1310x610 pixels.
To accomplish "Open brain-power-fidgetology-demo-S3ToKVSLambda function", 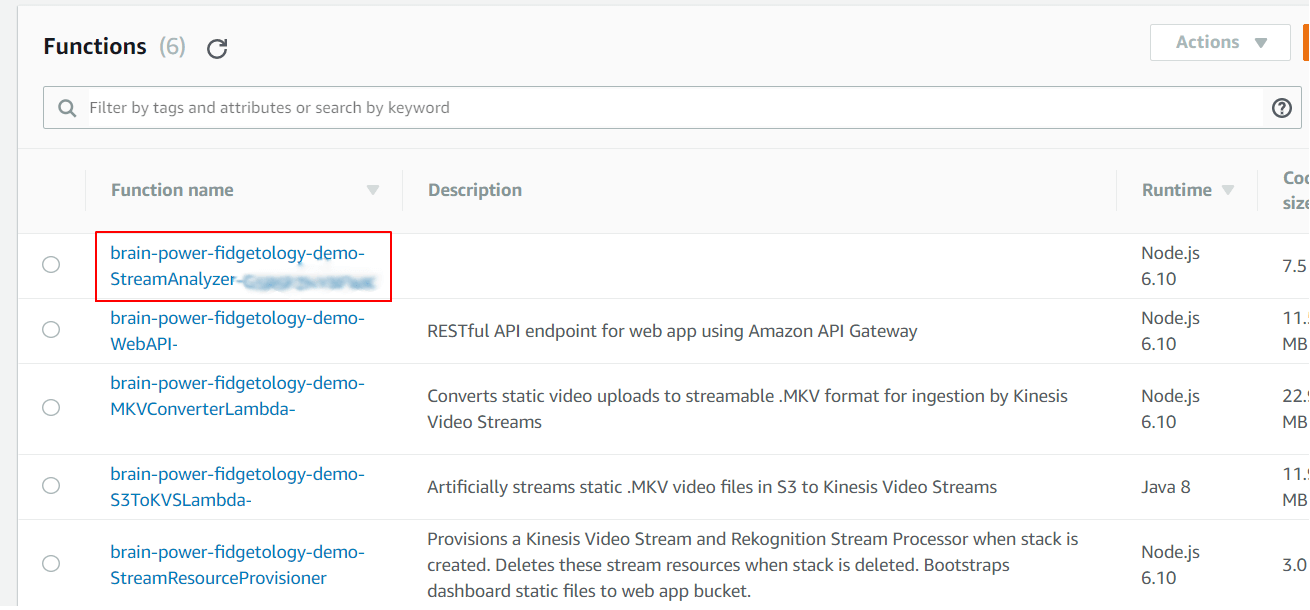I will tap(238, 486).
